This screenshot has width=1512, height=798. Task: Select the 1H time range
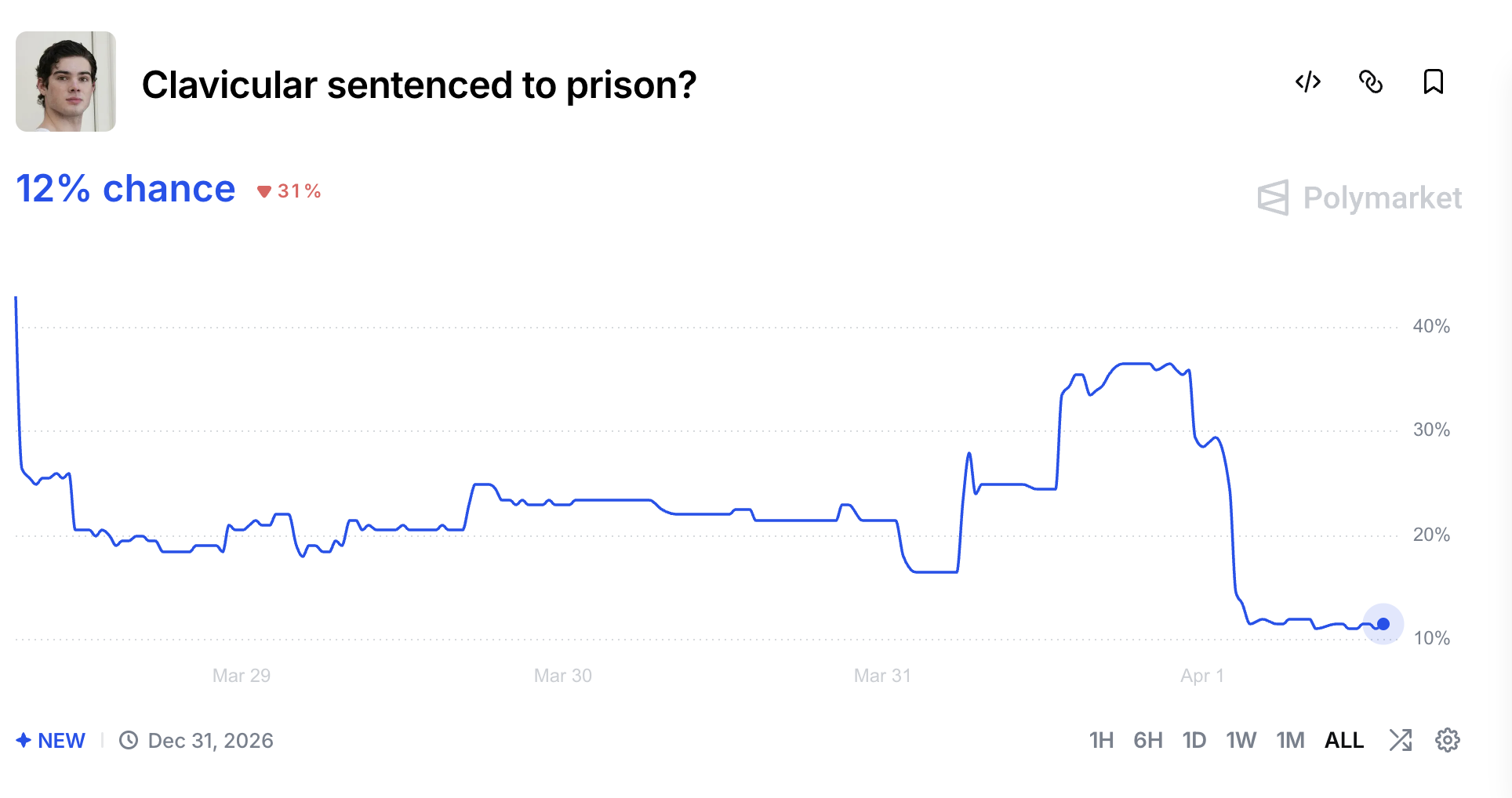click(1101, 740)
